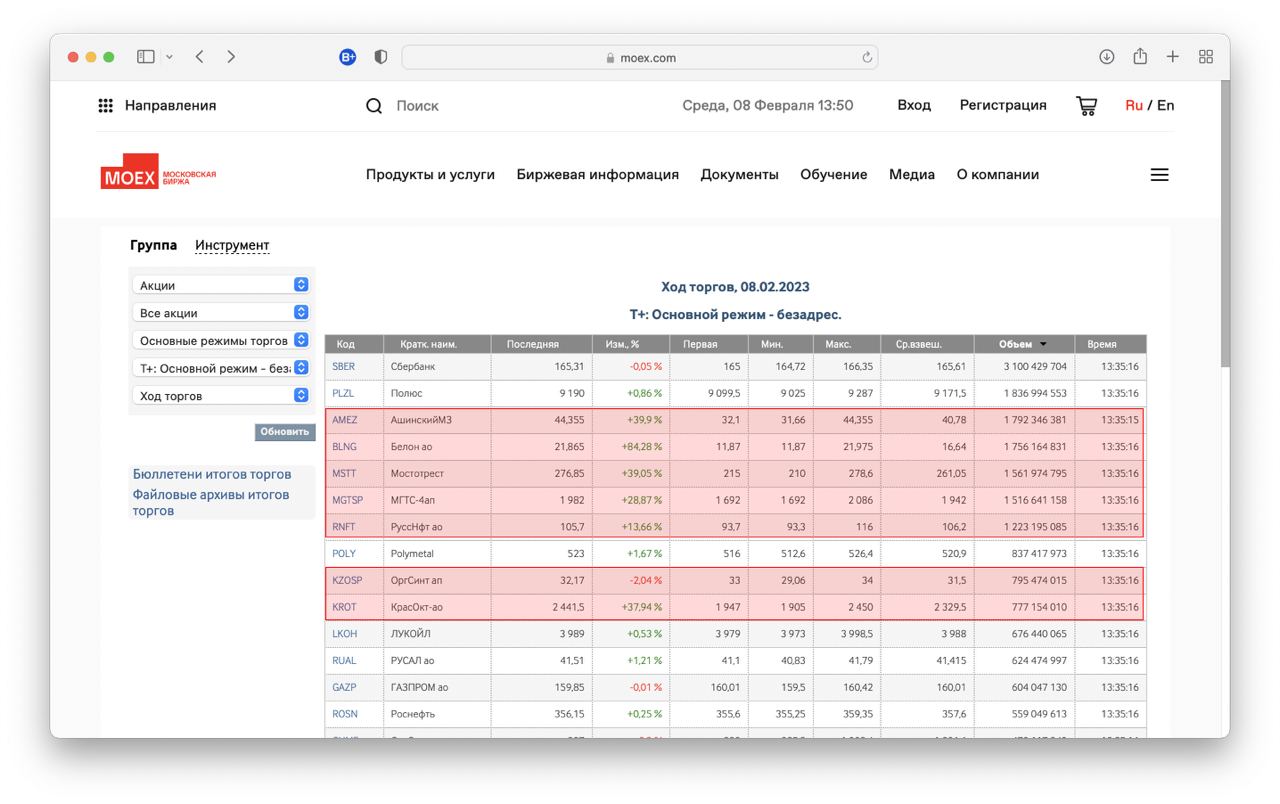The height and width of the screenshot is (804, 1280).
Task: Go forward to next page
Action: pyautogui.click(x=231, y=57)
